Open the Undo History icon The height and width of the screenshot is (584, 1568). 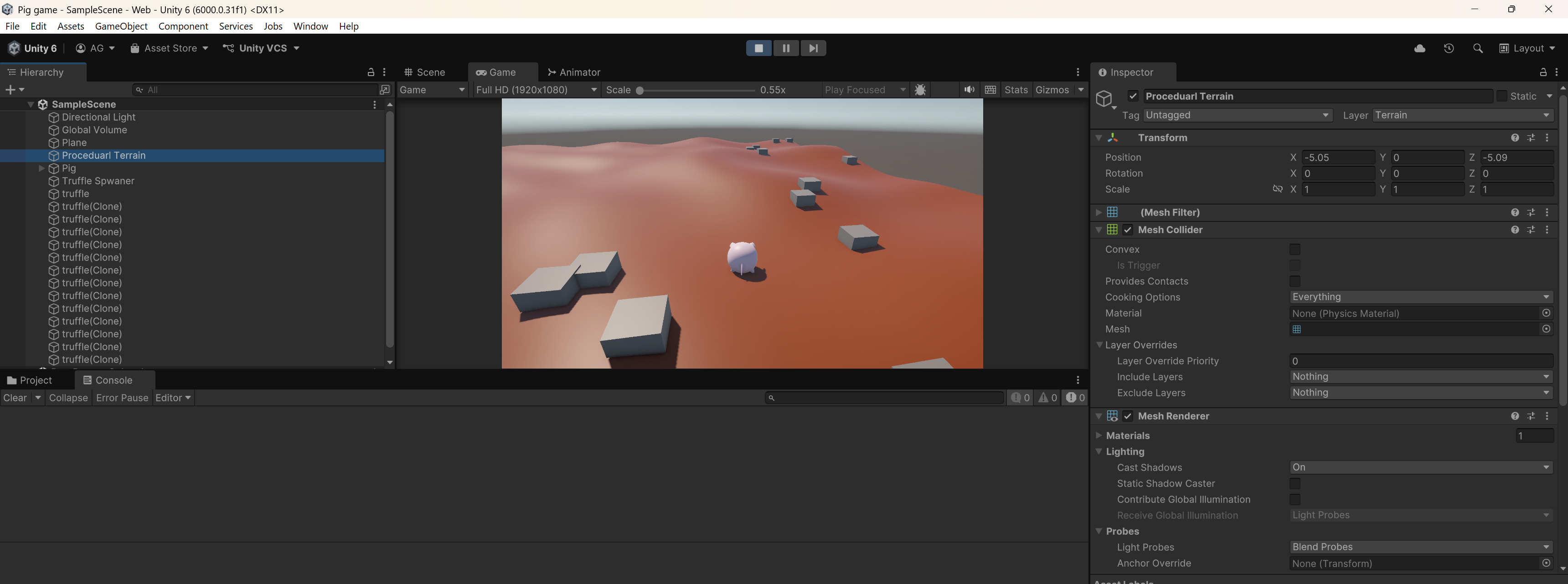point(1449,48)
